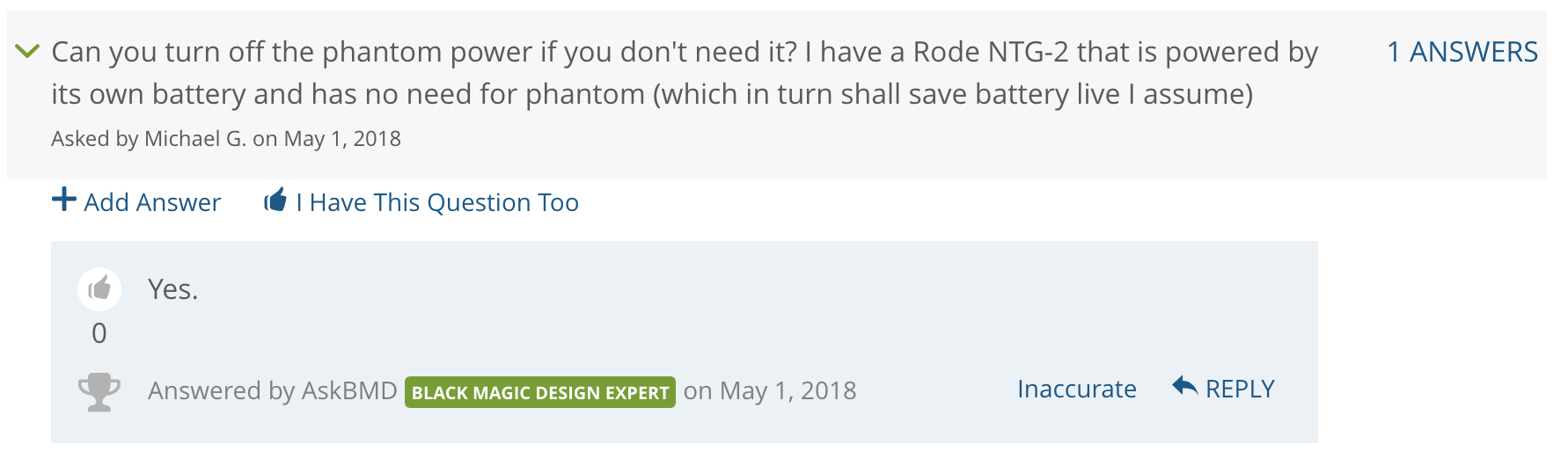Screen dimensions: 1568x459
Task: Click the BLACK MAGIC DESIGN EXPERT badge
Action: point(540,392)
